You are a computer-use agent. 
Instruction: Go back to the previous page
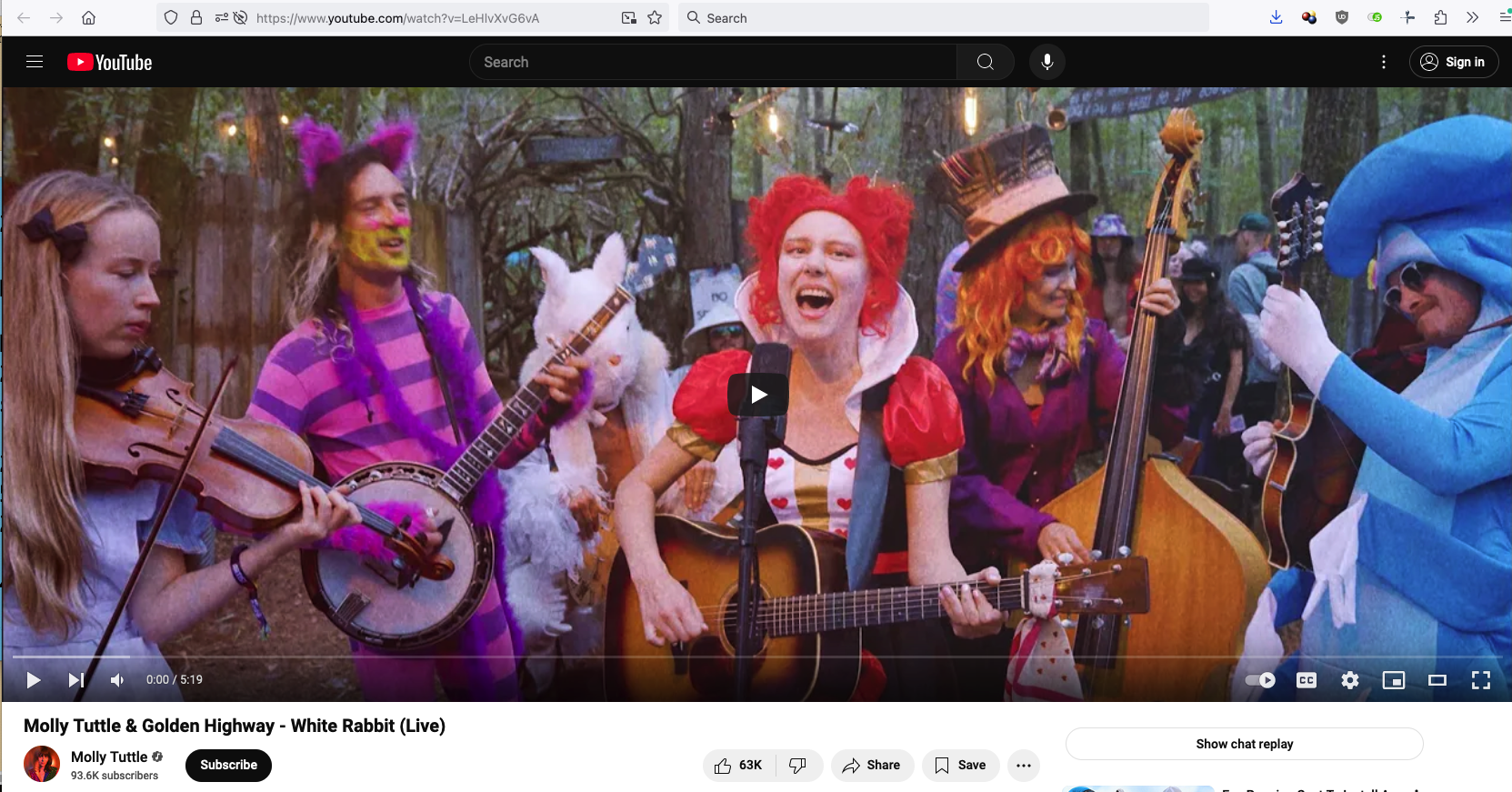[x=24, y=17]
